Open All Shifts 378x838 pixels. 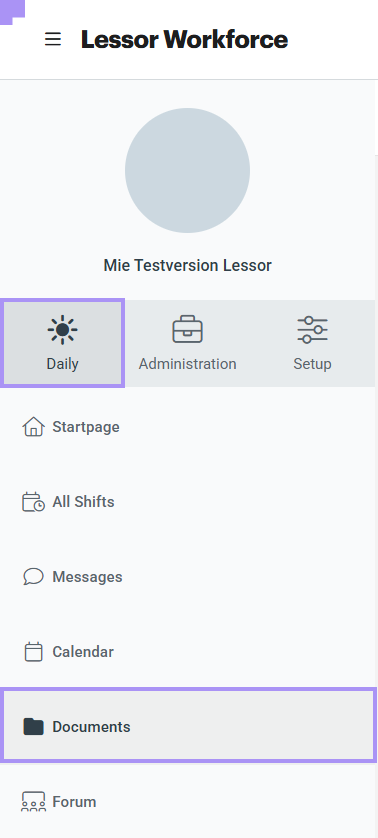[x=188, y=502]
